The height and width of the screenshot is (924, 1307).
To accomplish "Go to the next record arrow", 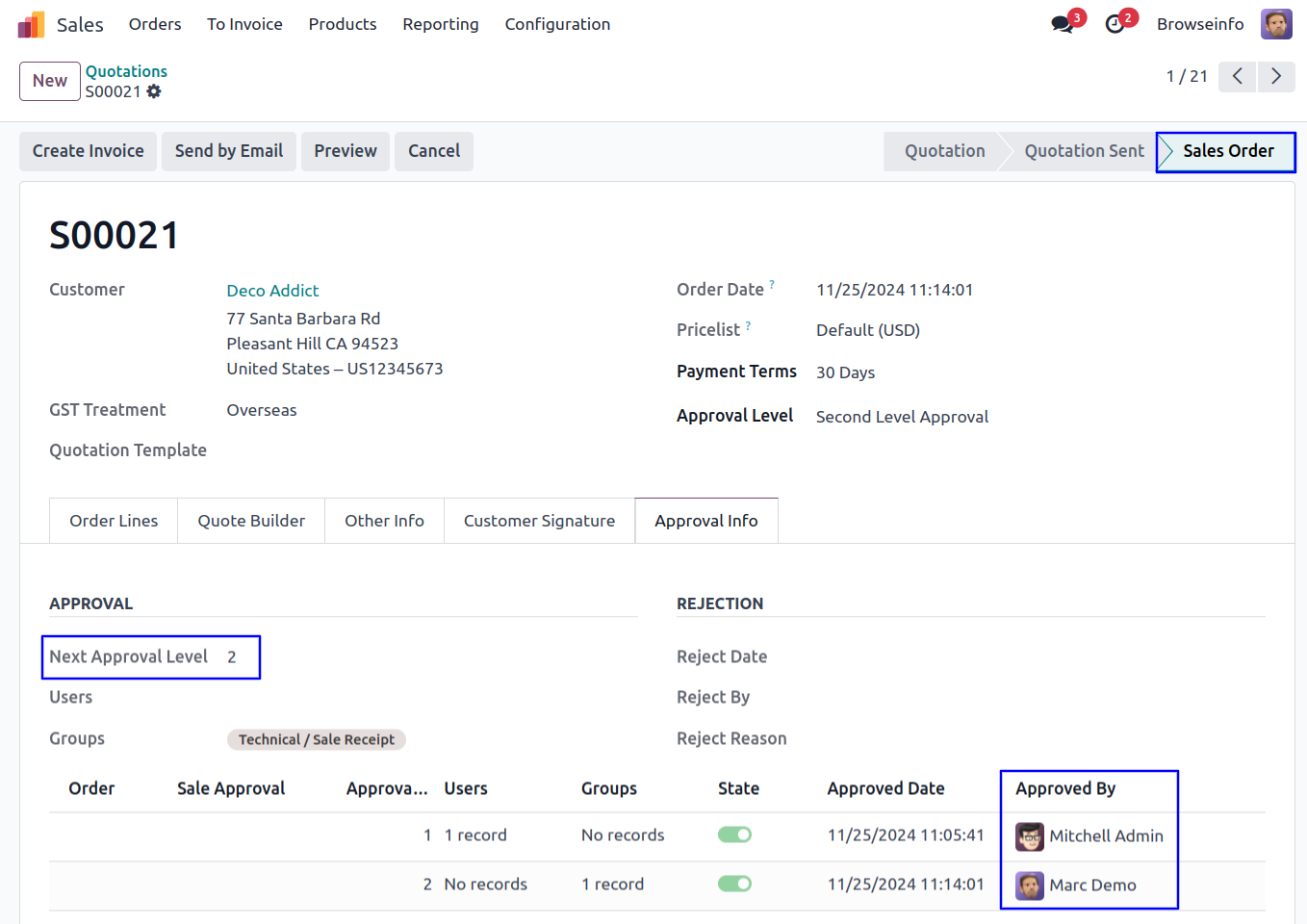I will pos(1275,76).
